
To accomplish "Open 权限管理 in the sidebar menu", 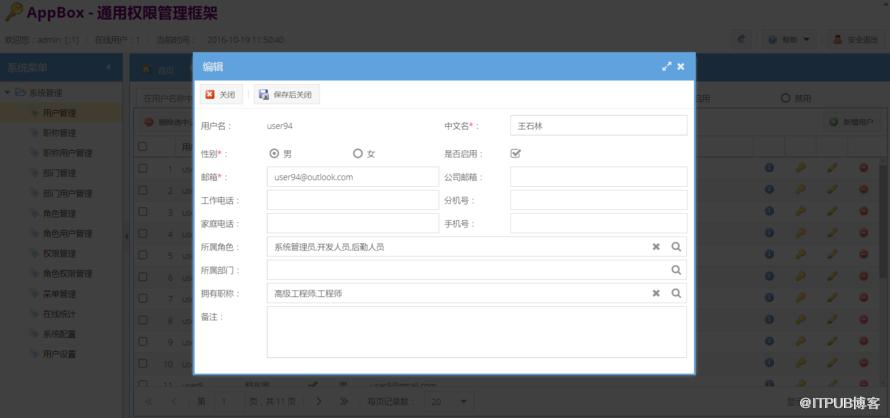I will tap(61, 253).
